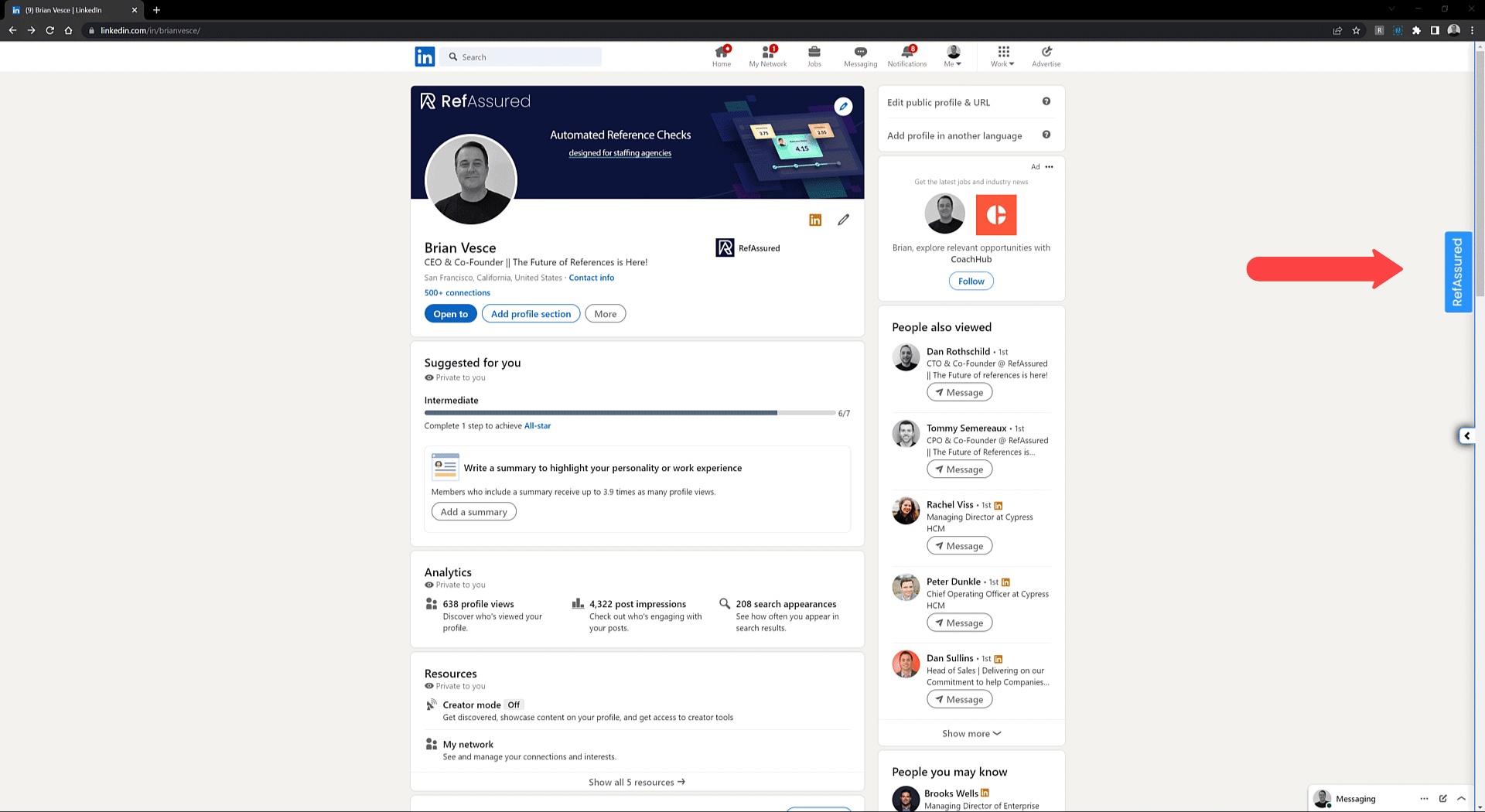
Task: Show all 5 resources
Action: pyautogui.click(x=637, y=782)
